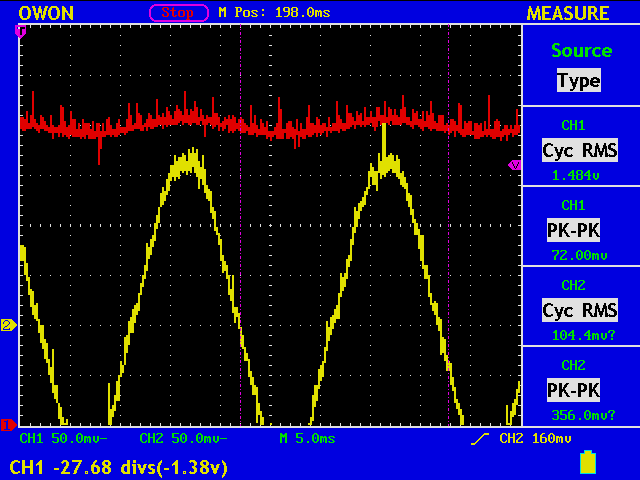Click the 72.00mv CH1 peak-to-peak value

click(x=579, y=256)
